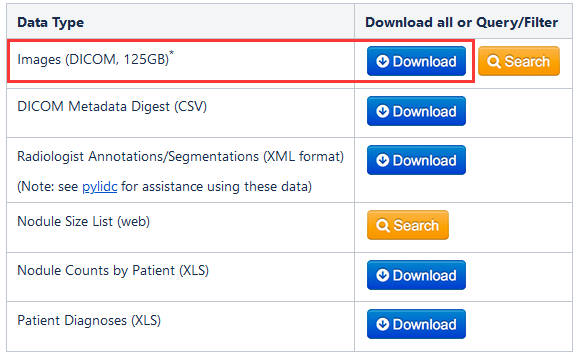Click the download arrow icon for Nodule Counts by Patient
This screenshot has height=364, width=582.
point(383,275)
